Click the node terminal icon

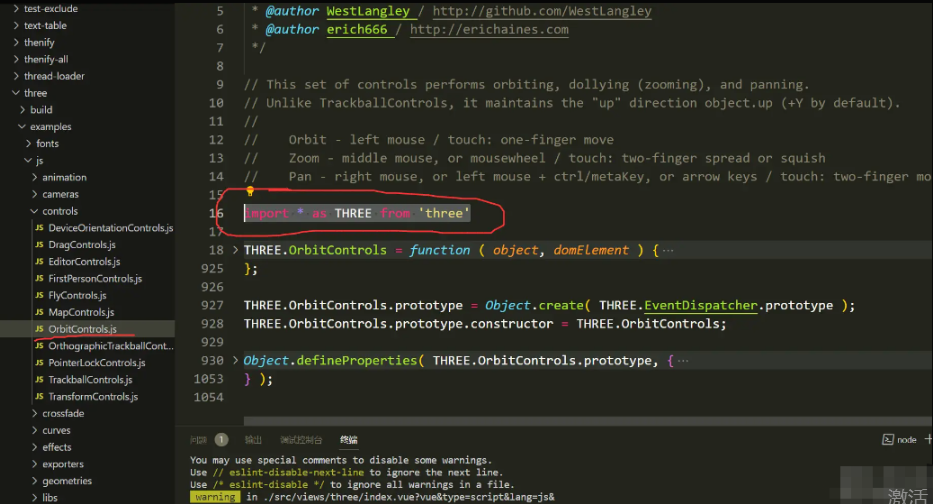pyautogui.click(x=887, y=440)
